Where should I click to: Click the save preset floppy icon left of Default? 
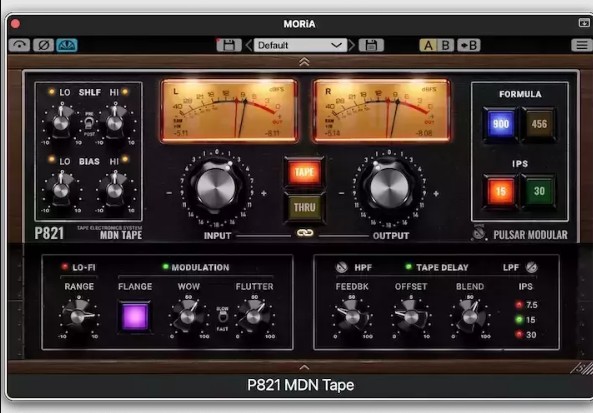coord(229,45)
